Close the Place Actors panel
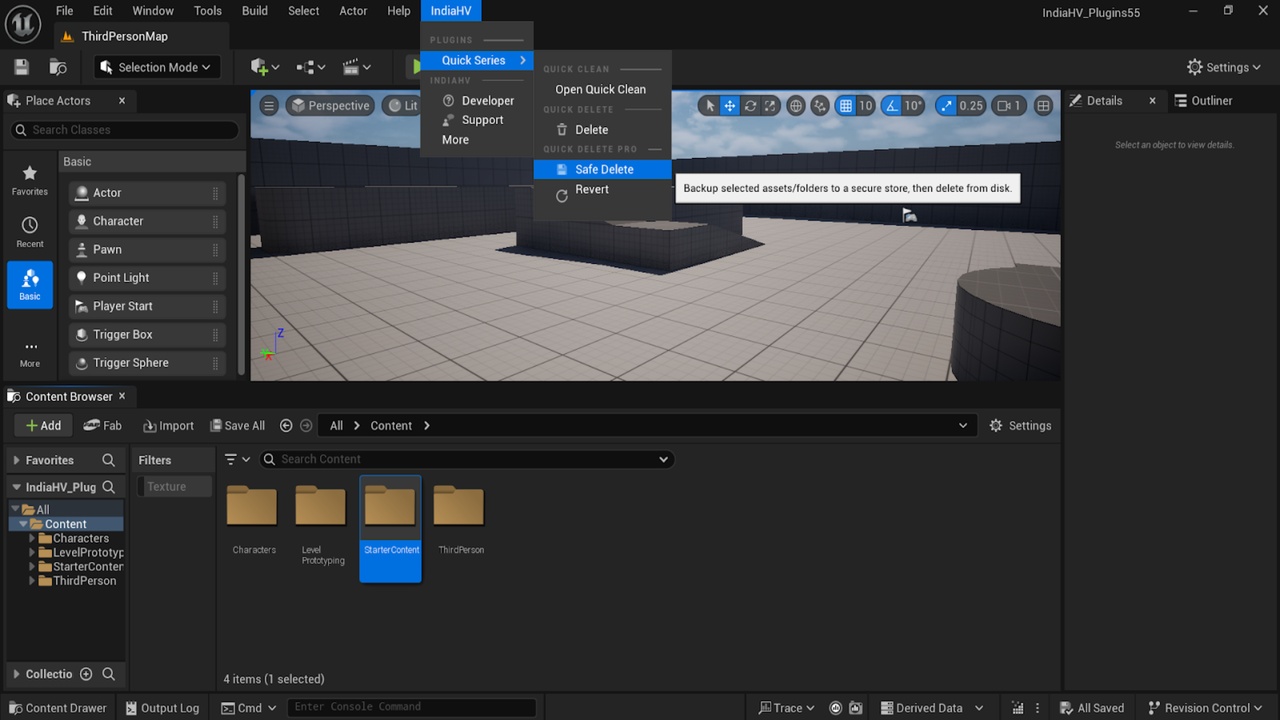 (122, 100)
